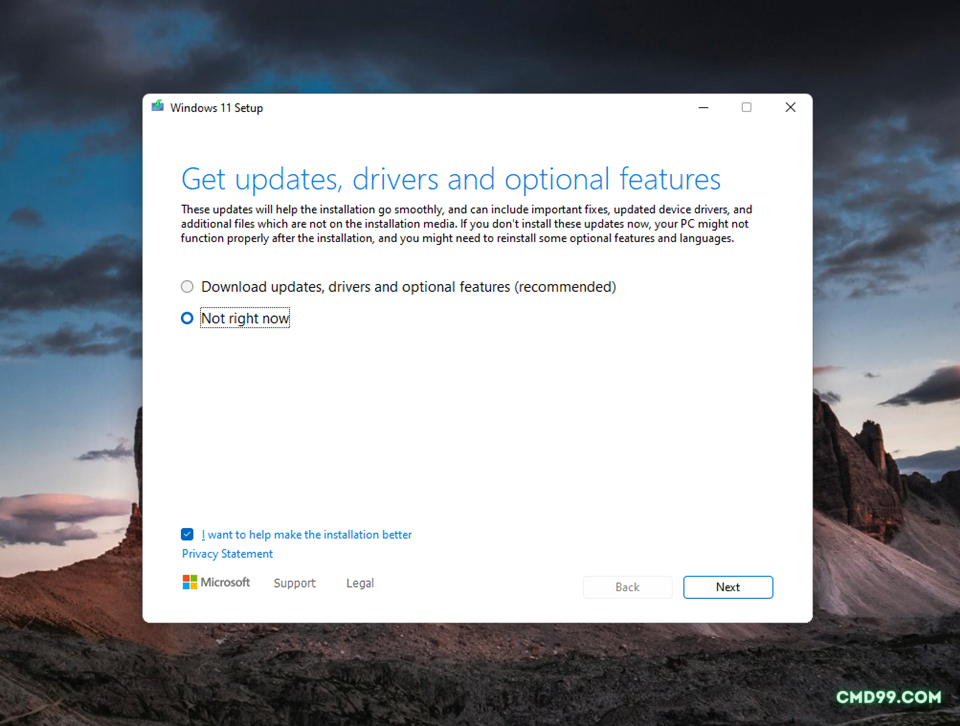Click the Microsoft logo

click(216, 582)
